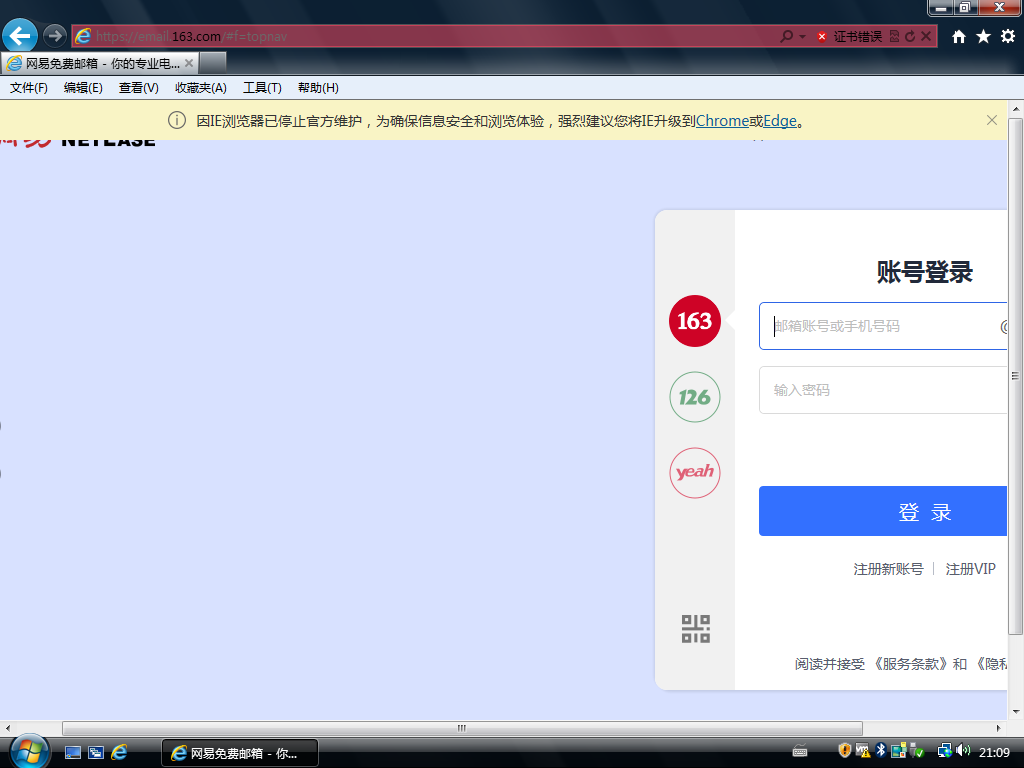Open the 编辑(E) menu

pyautogui.click(x=83, y=88)
